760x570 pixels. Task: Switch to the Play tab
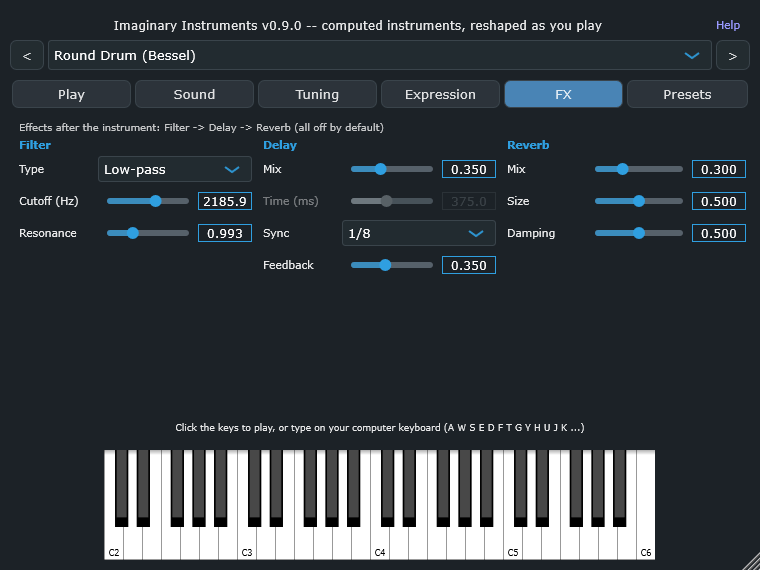click(71, 94)
